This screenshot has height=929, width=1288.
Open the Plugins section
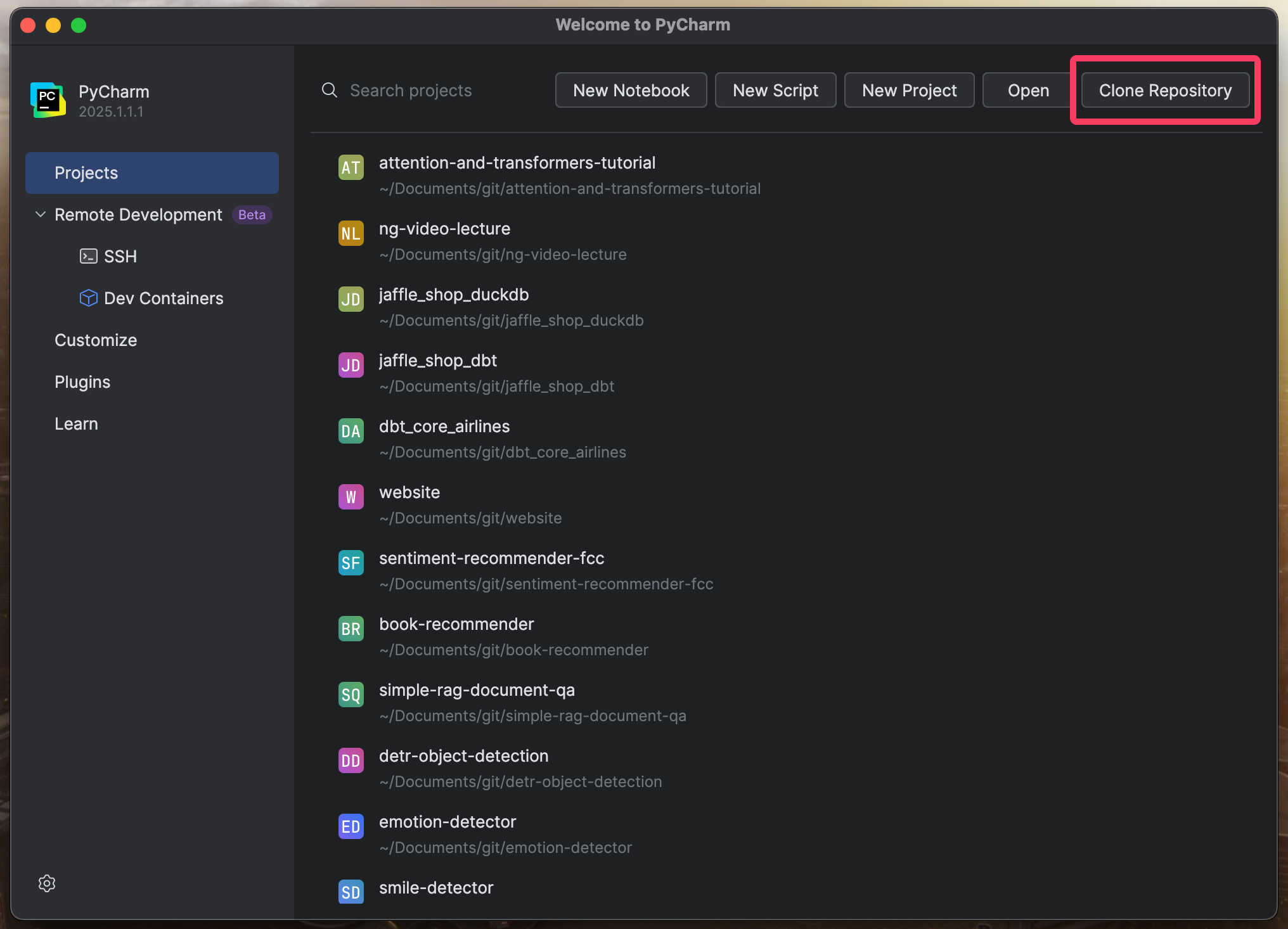82,381
